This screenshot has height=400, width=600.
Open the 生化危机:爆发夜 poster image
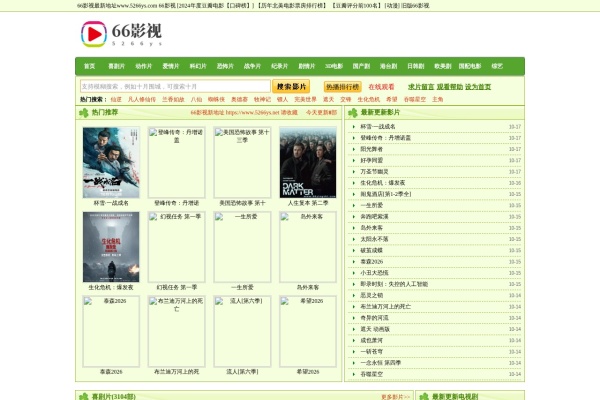click(x=111, y=247)
